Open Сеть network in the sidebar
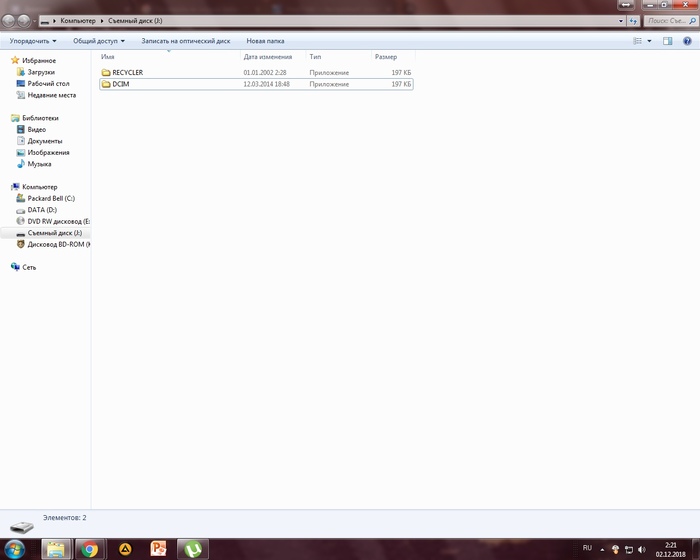Screen dimensions: 700x560 (x=29, y=267)
